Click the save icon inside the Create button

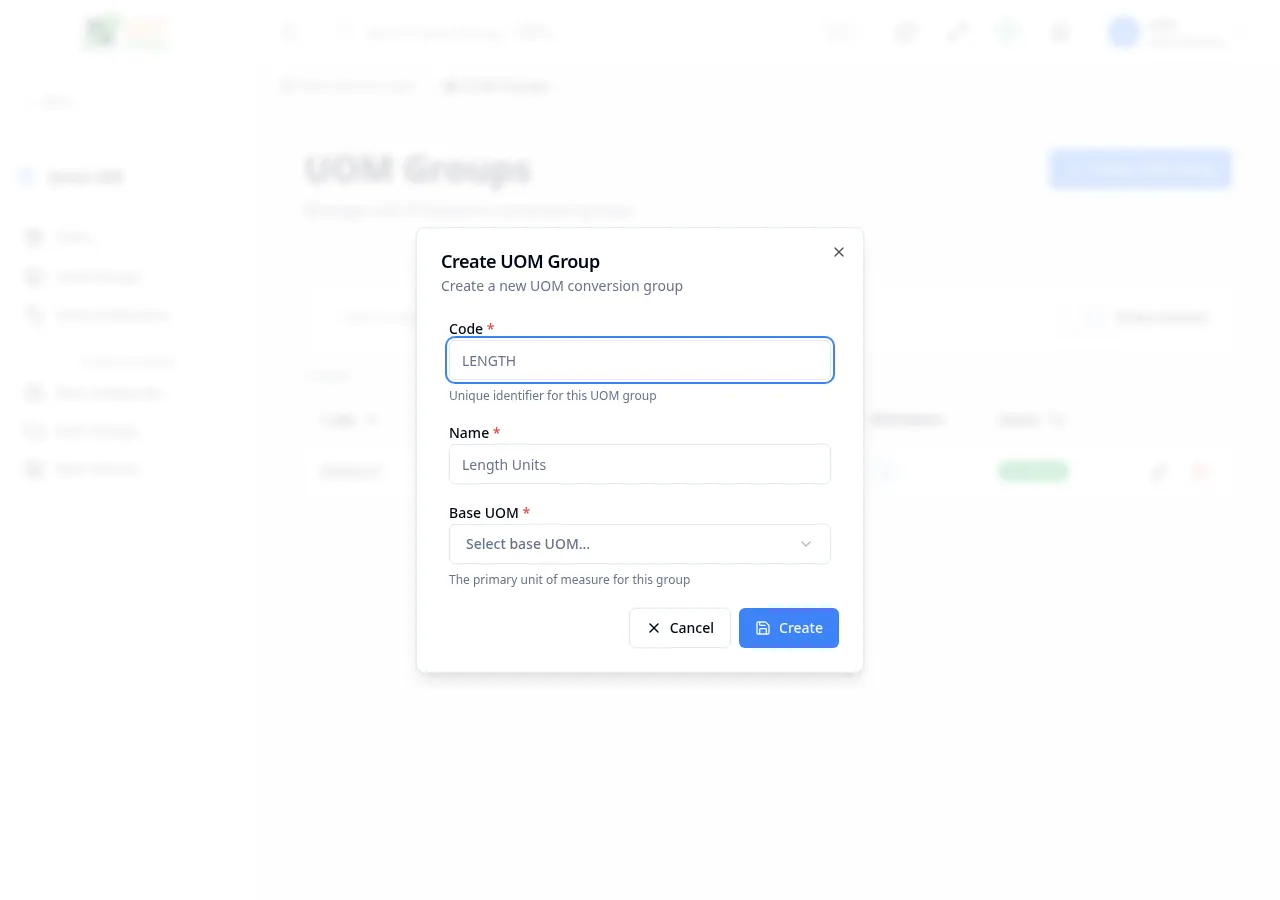pyautogui.click(x=763, y=628)
